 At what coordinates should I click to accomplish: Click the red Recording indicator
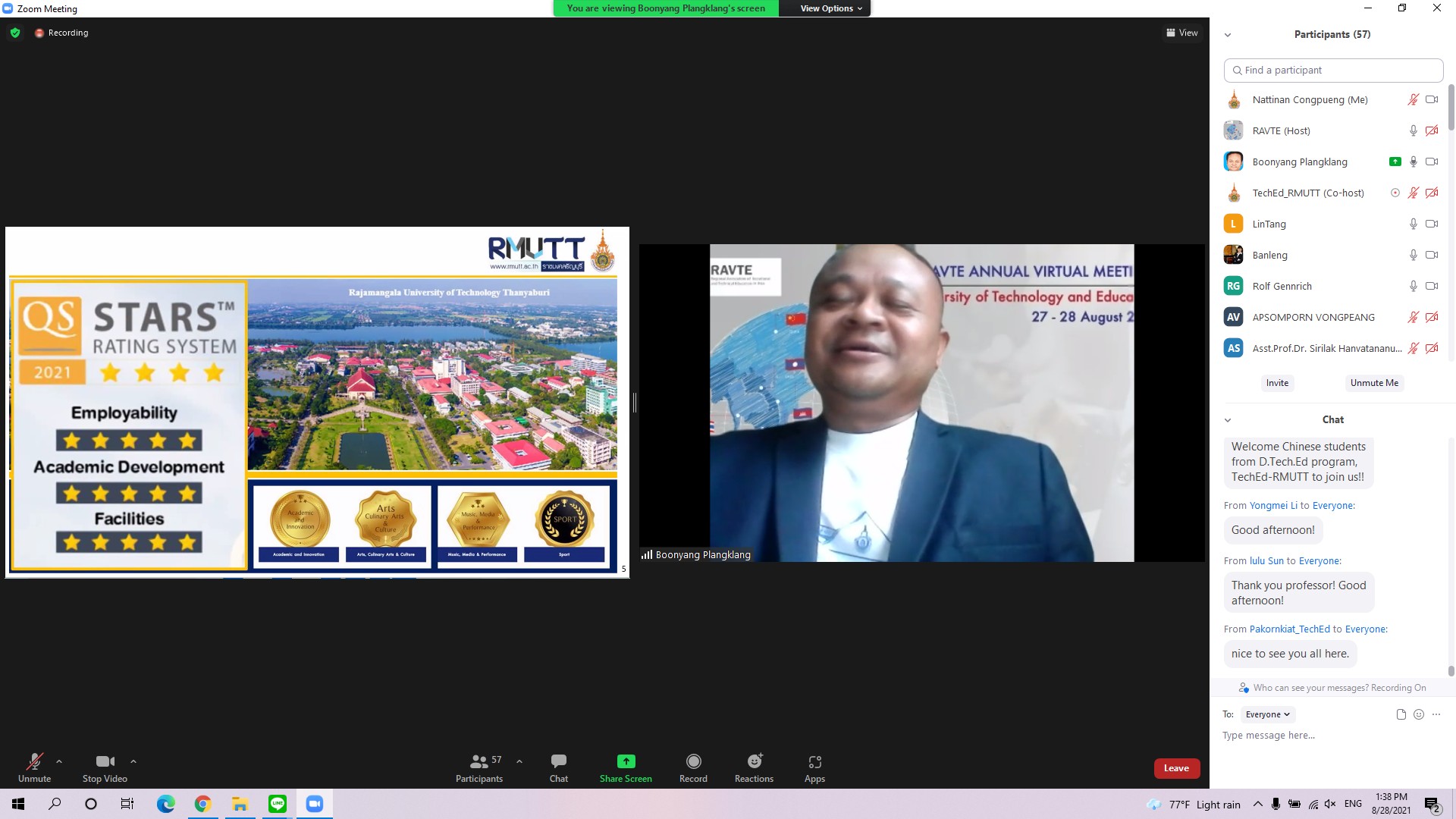[x=61, y=33]
